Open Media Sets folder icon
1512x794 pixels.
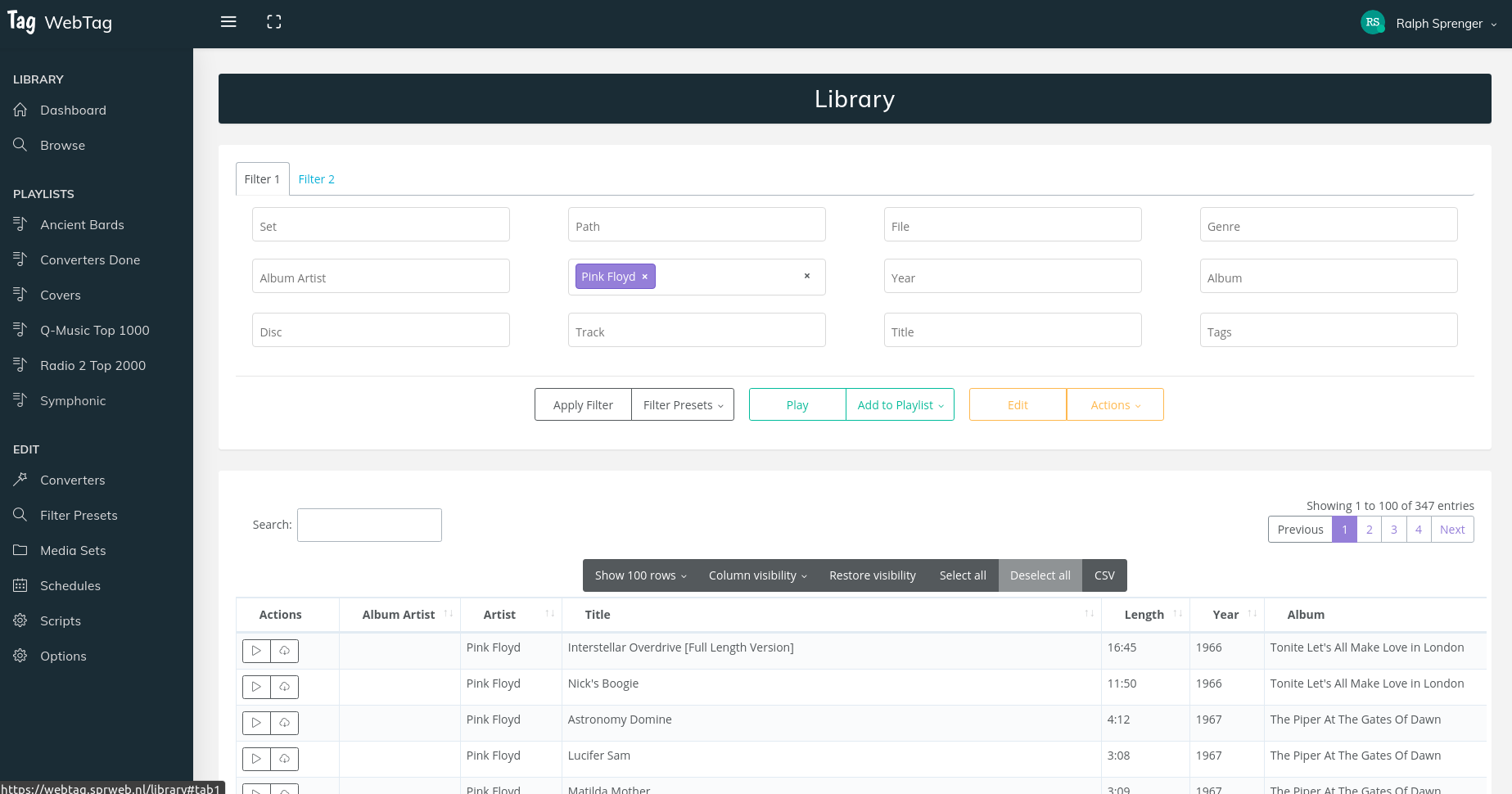(20, 550)
